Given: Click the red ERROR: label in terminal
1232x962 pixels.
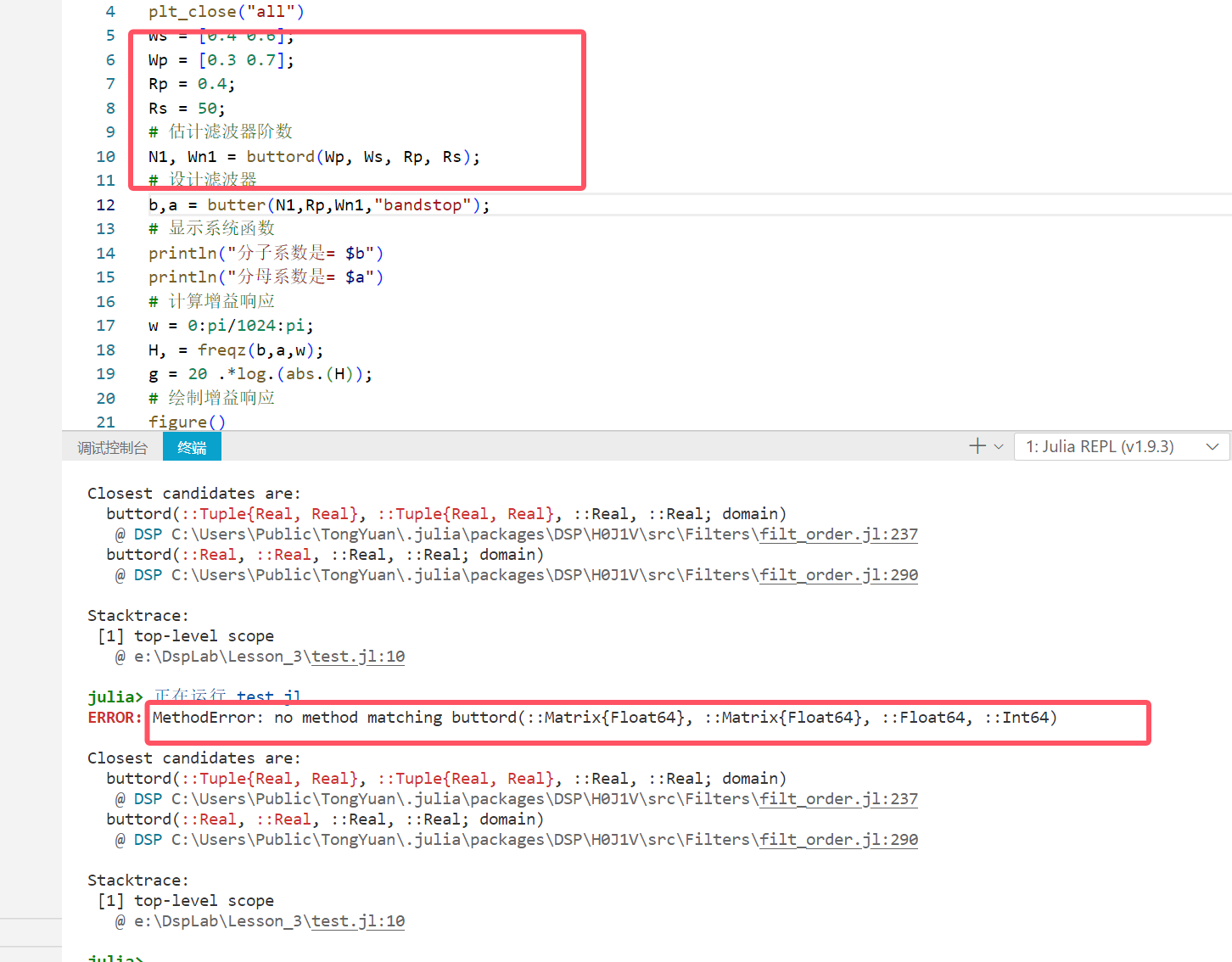Looking at the screenshot, I should (115, 718).
